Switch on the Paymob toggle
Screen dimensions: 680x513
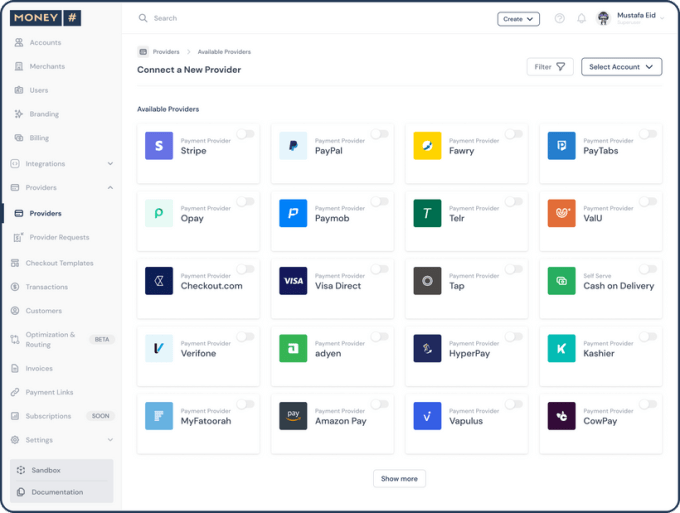[x=380, y=202]
